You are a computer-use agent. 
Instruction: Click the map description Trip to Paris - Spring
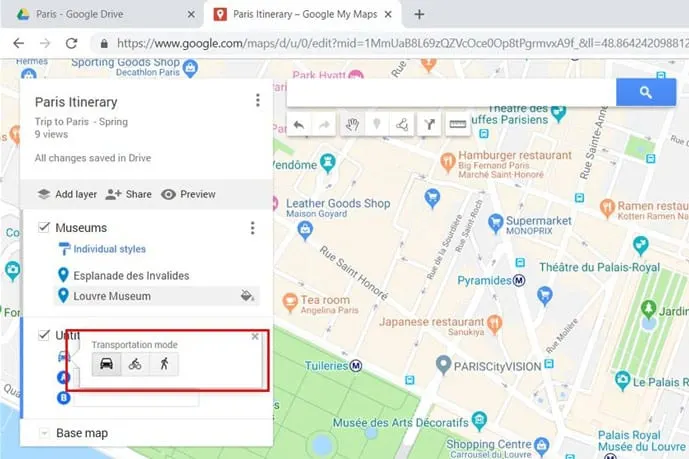(81, 122)
